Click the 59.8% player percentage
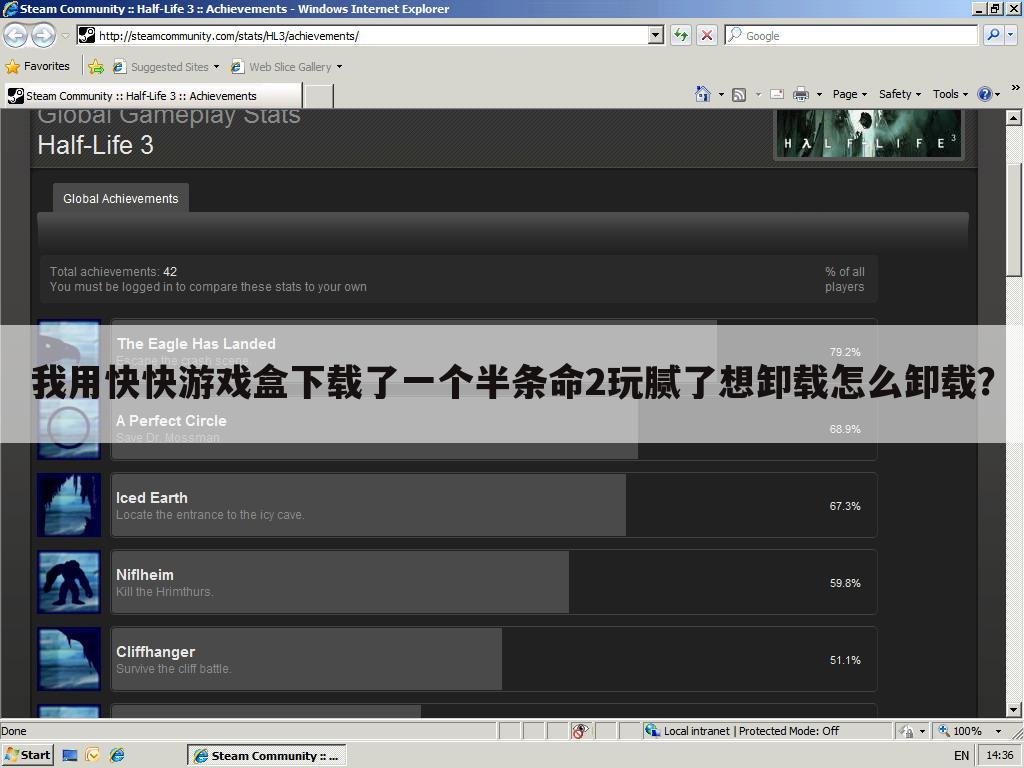 (845, 583)
